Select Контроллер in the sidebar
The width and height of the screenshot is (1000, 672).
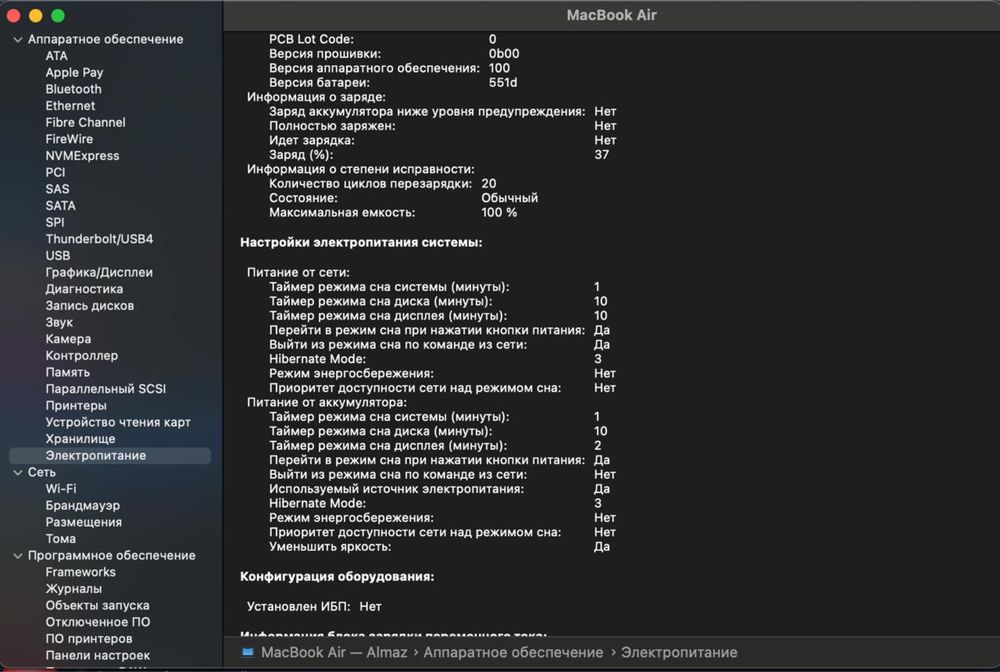point(82,356)
